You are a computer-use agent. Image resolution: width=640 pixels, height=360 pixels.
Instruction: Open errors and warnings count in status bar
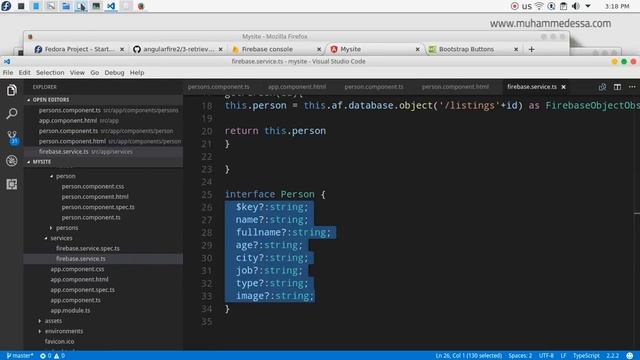click(x=52, y=356)
